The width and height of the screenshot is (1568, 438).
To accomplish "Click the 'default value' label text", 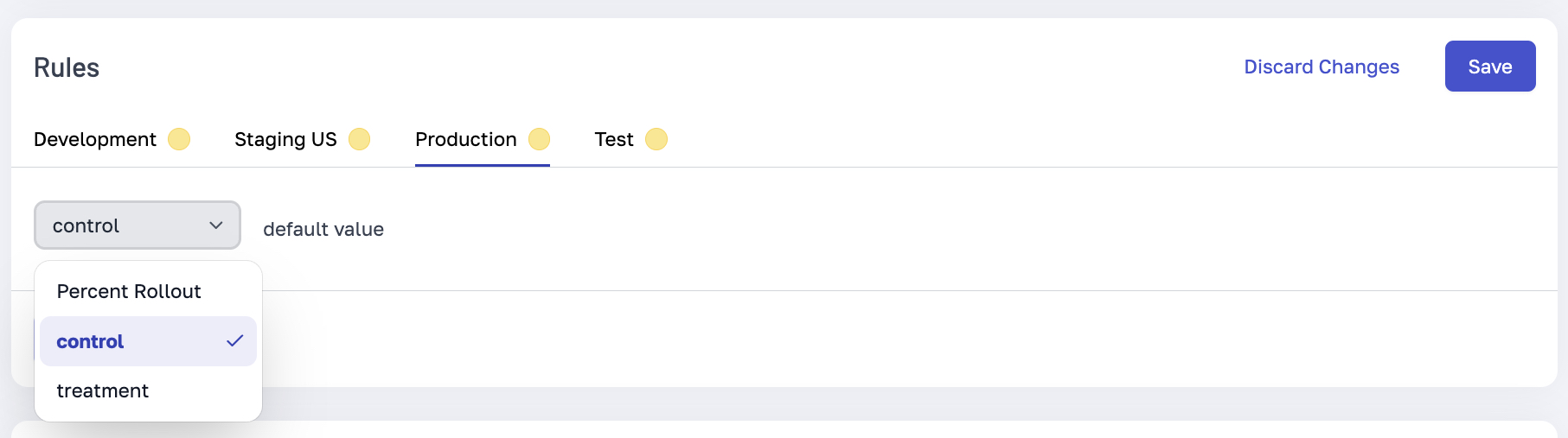I will (x=323, y=230).
